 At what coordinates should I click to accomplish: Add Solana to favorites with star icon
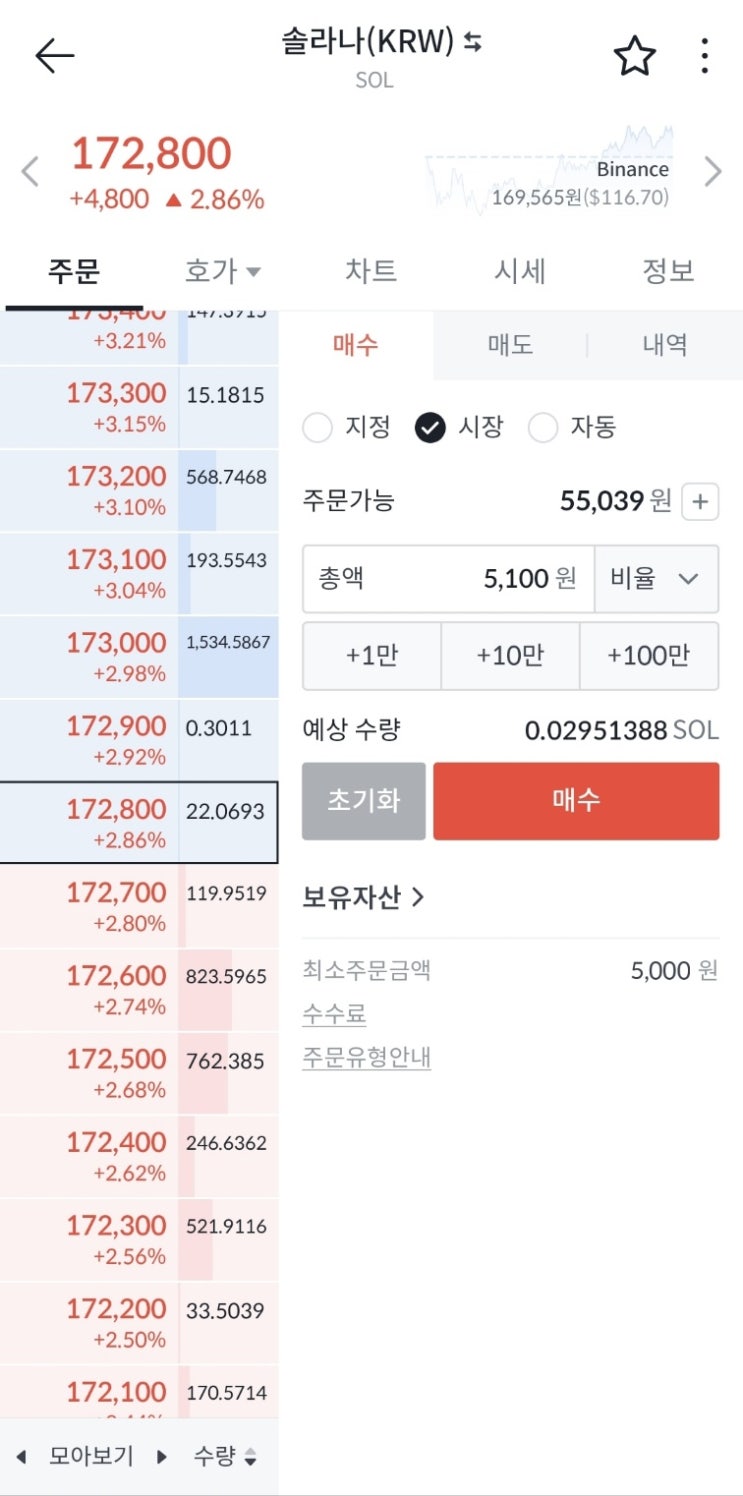(634, 56)
